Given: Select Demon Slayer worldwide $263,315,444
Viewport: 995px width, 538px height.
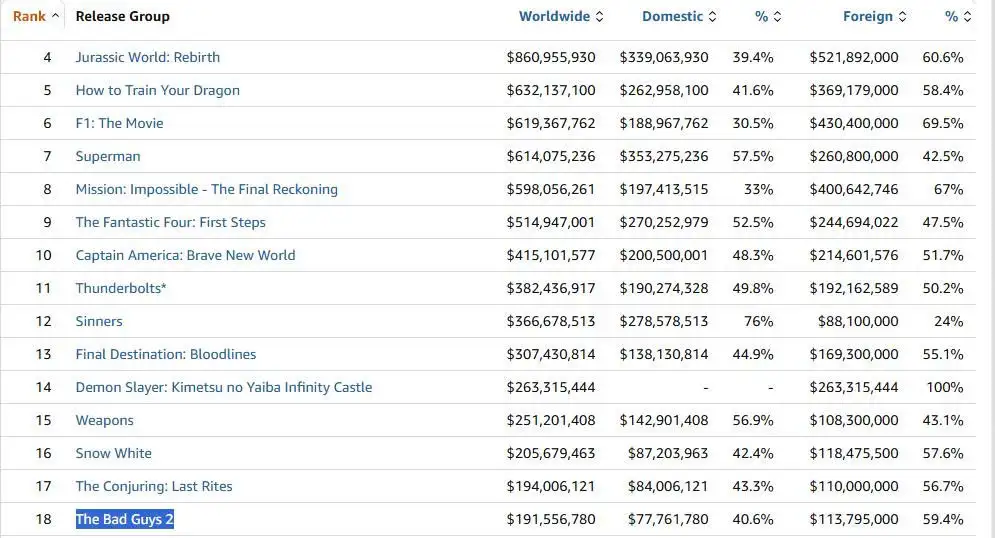Looking at the screenshot, I should pos(551,387).
